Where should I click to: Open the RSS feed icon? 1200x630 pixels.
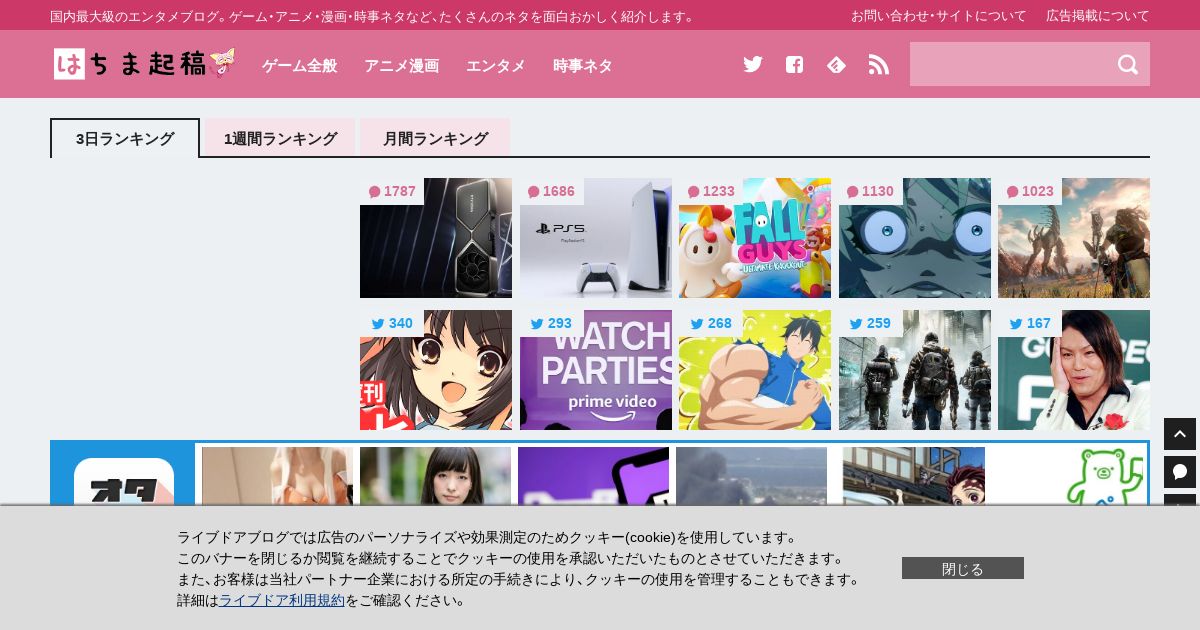coord(878,64)
